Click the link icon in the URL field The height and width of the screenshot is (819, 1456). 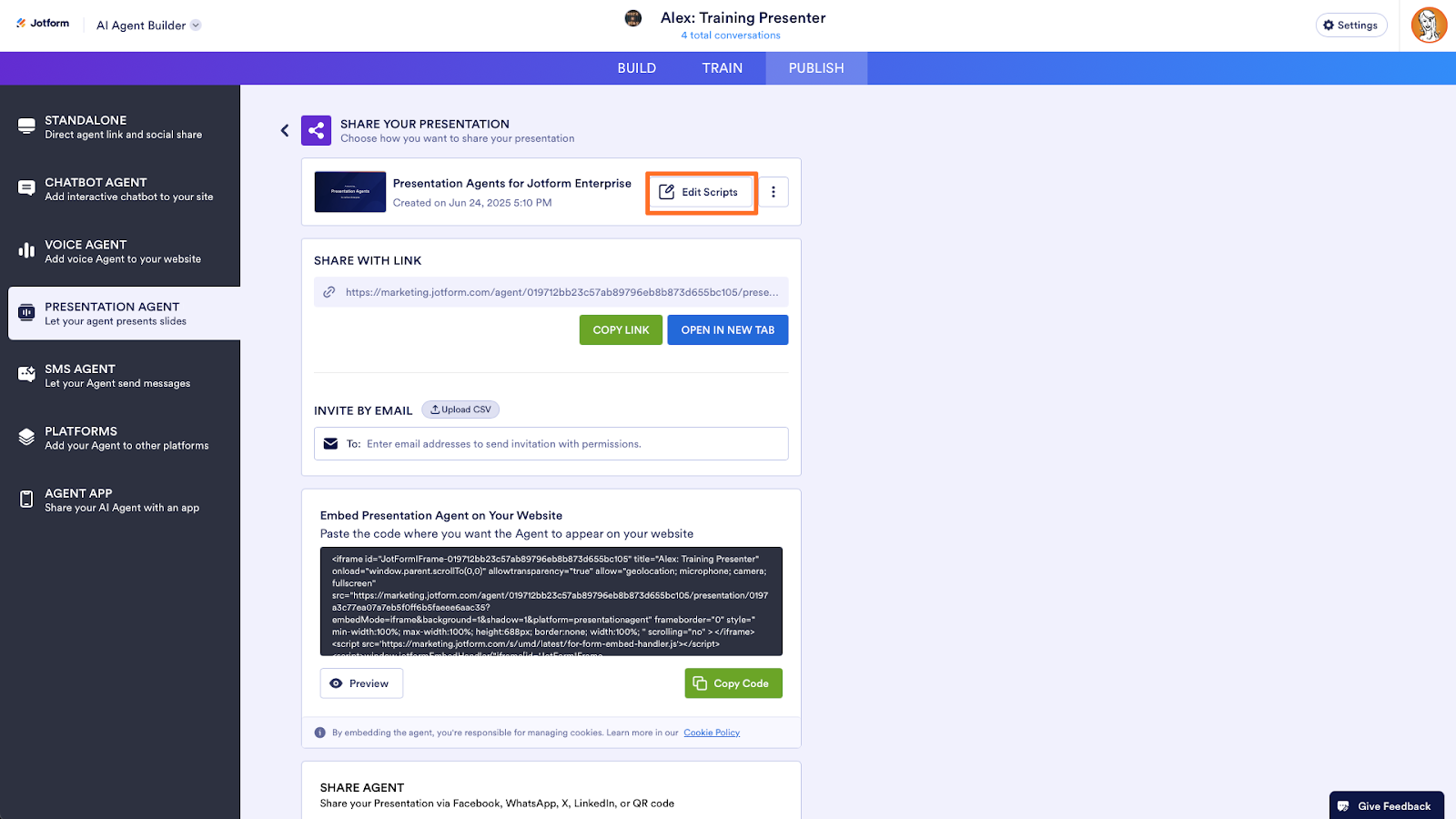tap(329, 292)
